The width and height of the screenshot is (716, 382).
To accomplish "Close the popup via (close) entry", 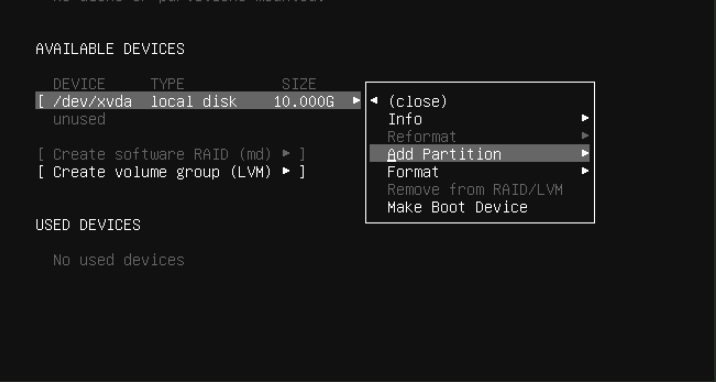I will pos(417,101).
